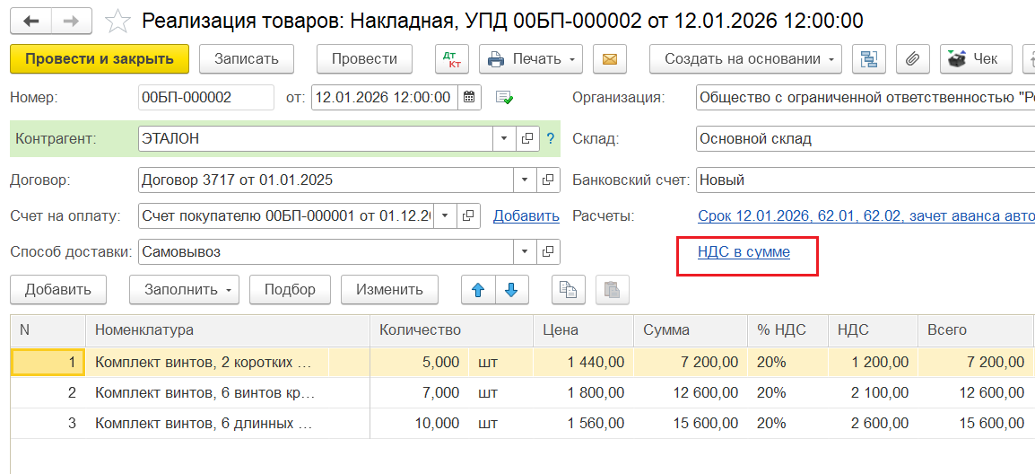This screenshot has height=474, width=1035.
Task: Move selected row down with blue arrow
Action: (x=511, y=290)
